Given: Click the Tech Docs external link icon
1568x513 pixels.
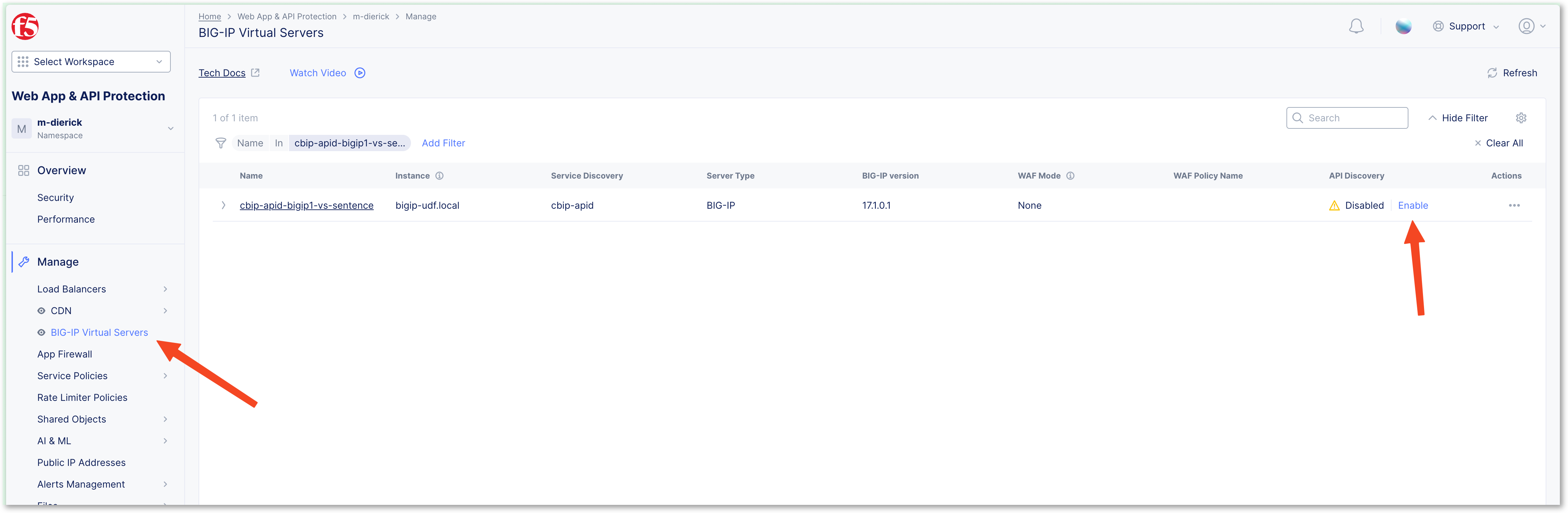Looking at the screenshot, I should coord(255,73).
